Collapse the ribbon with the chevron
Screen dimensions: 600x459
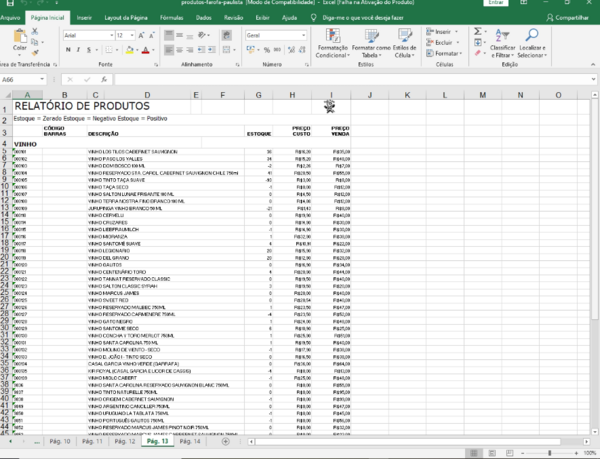coord(593,65)
